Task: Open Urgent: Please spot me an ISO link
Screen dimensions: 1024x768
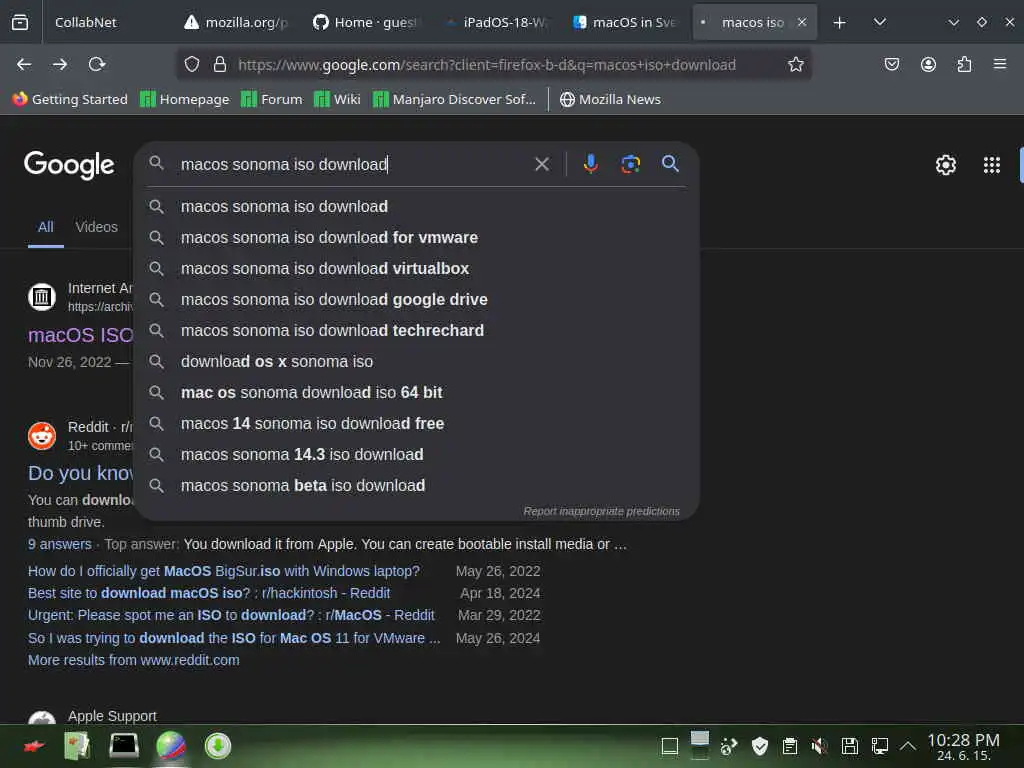Action: [x=231, y=615]
